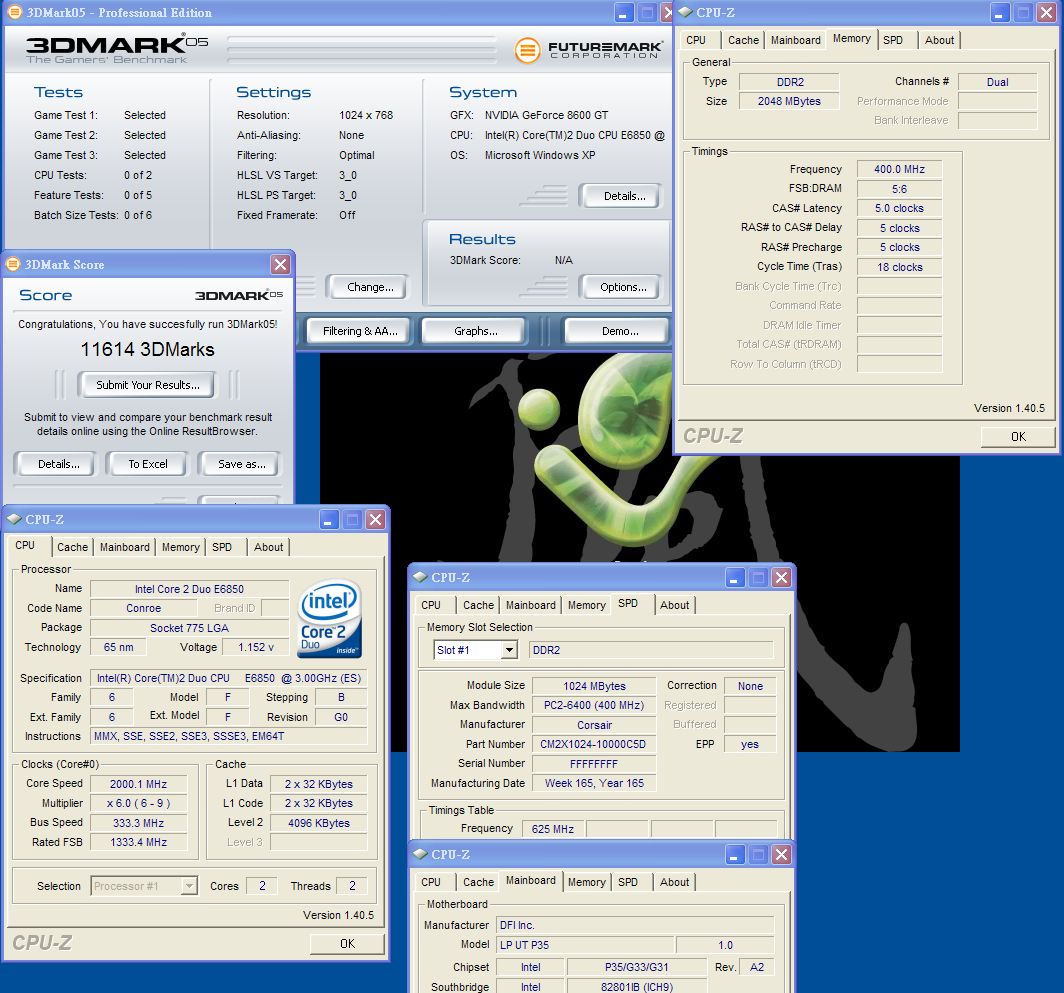Click the Graphs... button
This screenshot has width=1064, height=993.
point(474,331)
